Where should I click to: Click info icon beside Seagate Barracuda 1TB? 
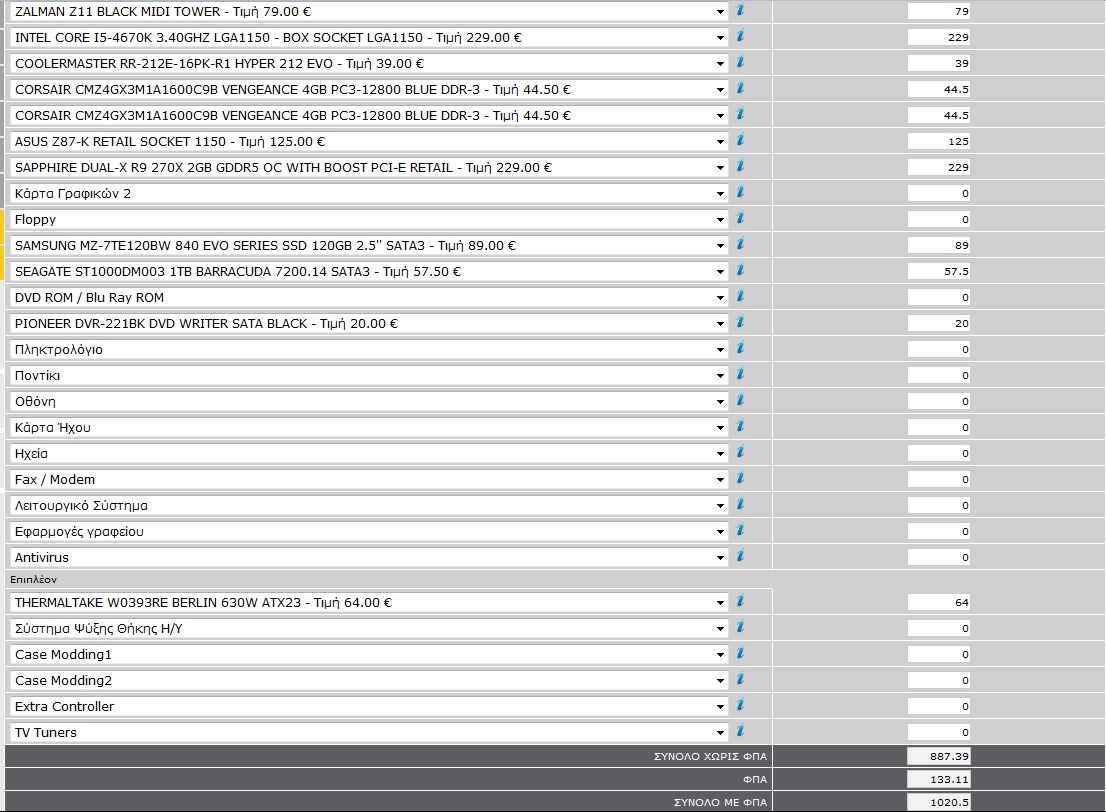pyautogui.click(x=740, y=270)
